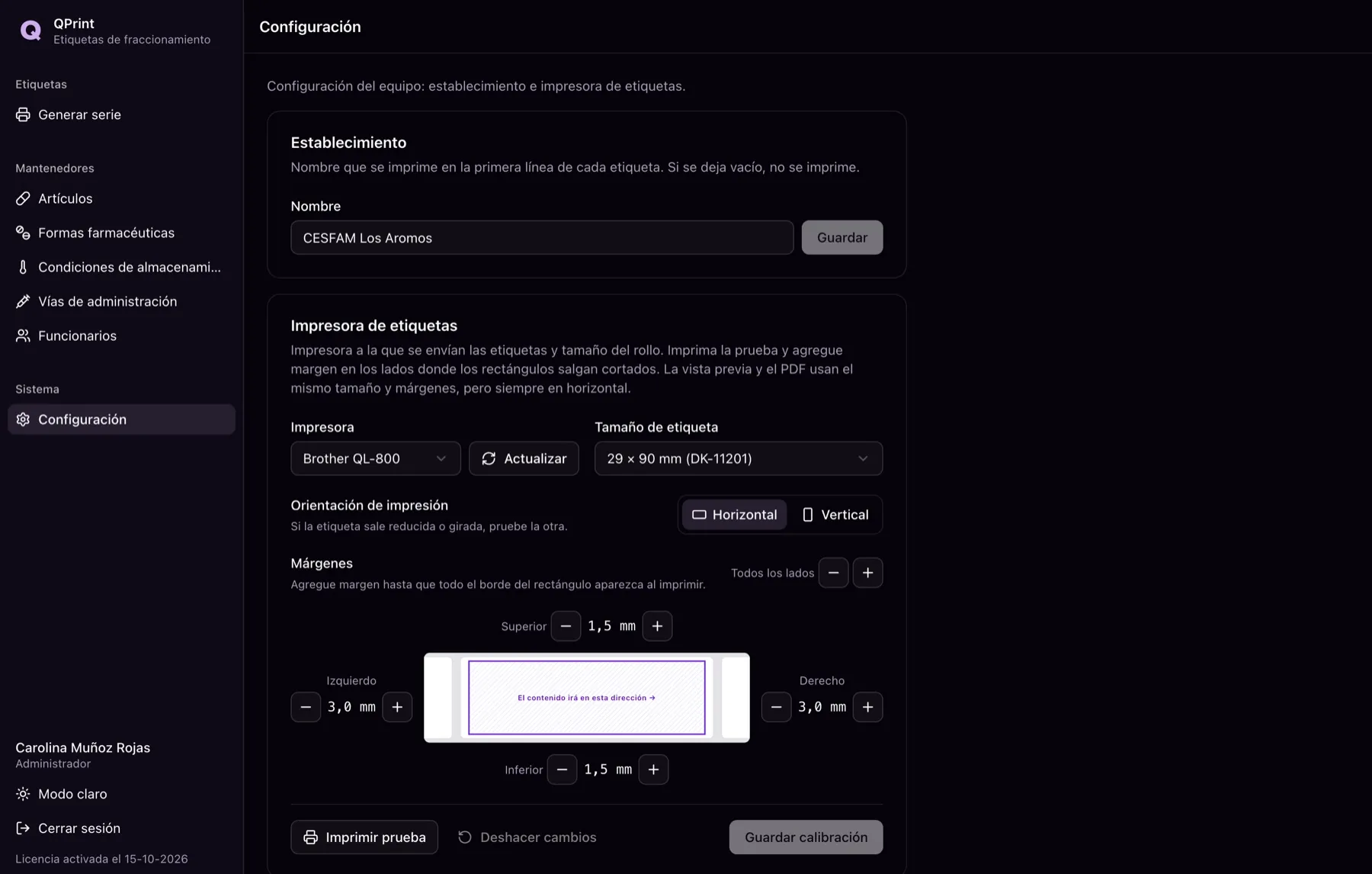The image size is (1372, 874).
Task: Increase the Superior margin
Action: pyautogui.click(x=657, y=626)
